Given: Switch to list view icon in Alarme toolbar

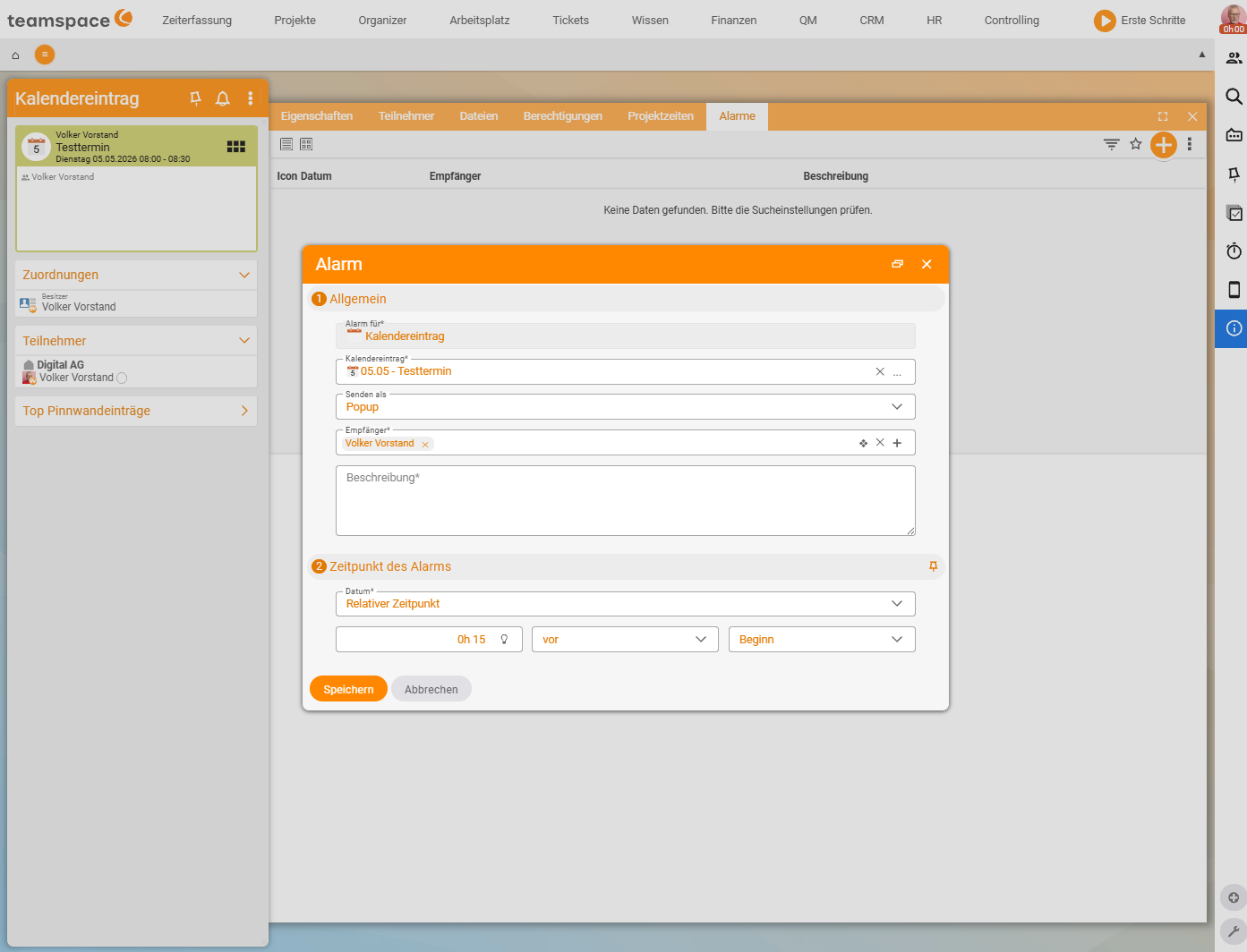Looking at the screenshot, I should pyautogui.click(x=286, y=144).
